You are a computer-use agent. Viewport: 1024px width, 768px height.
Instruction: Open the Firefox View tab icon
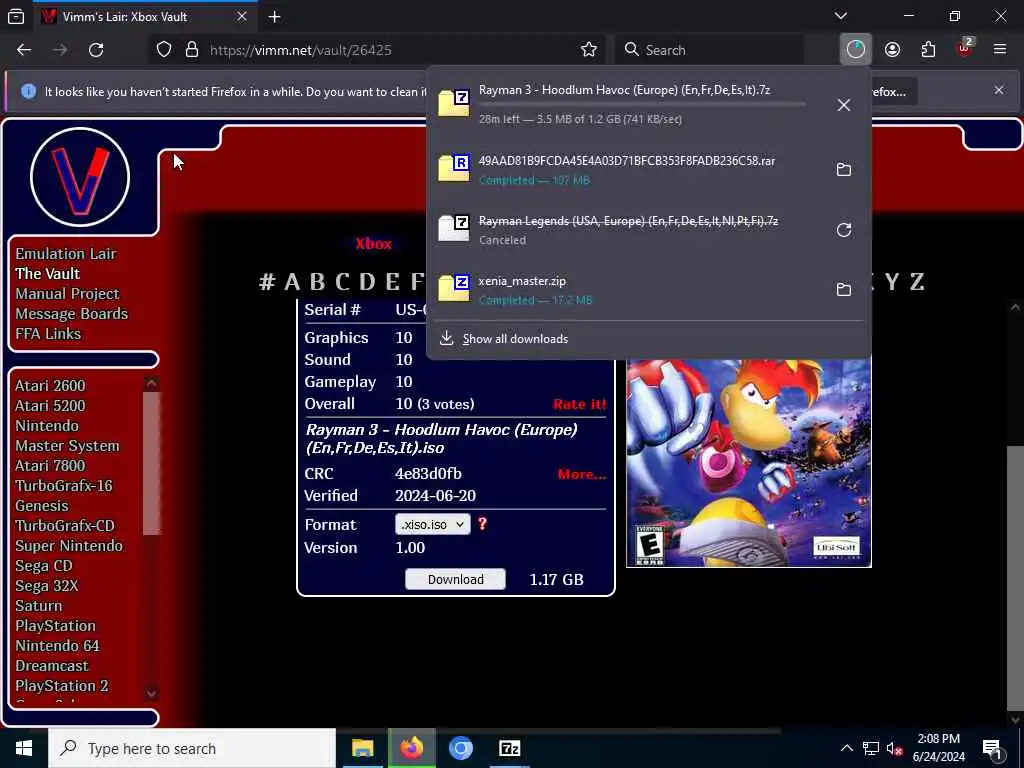click(x=16, y=16)
